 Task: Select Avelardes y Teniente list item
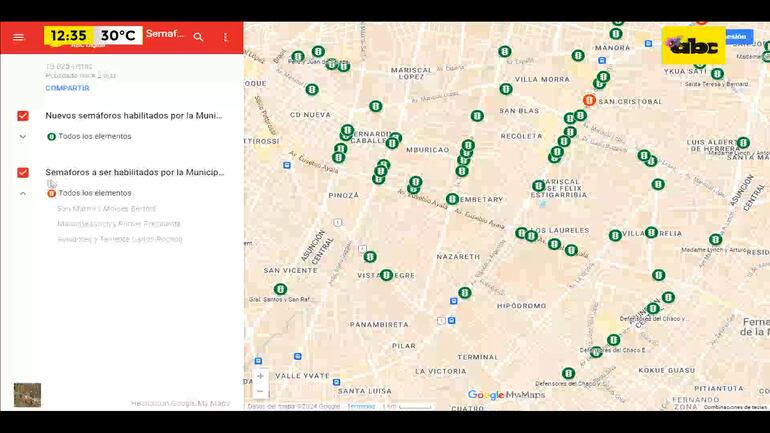point(119,239)
